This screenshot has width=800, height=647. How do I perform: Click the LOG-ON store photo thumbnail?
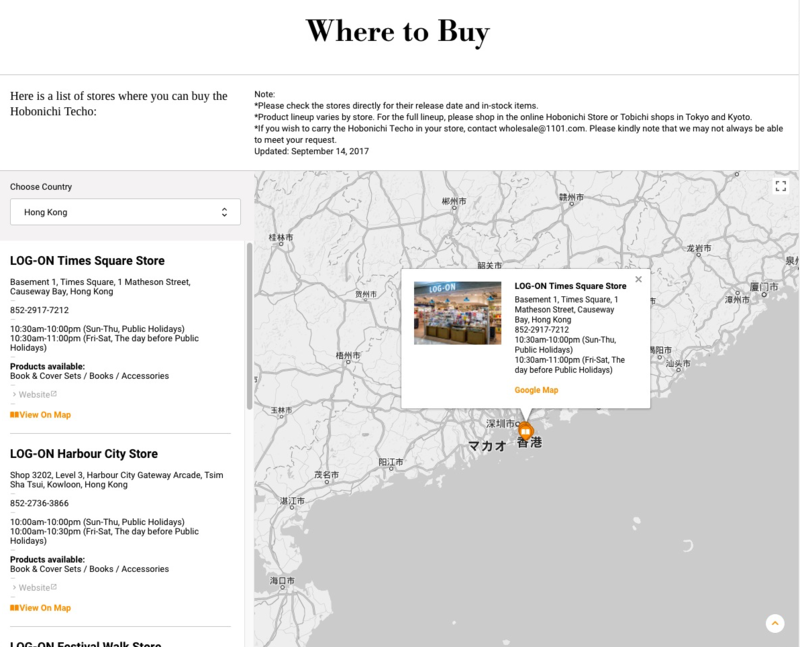pos(458,313)
